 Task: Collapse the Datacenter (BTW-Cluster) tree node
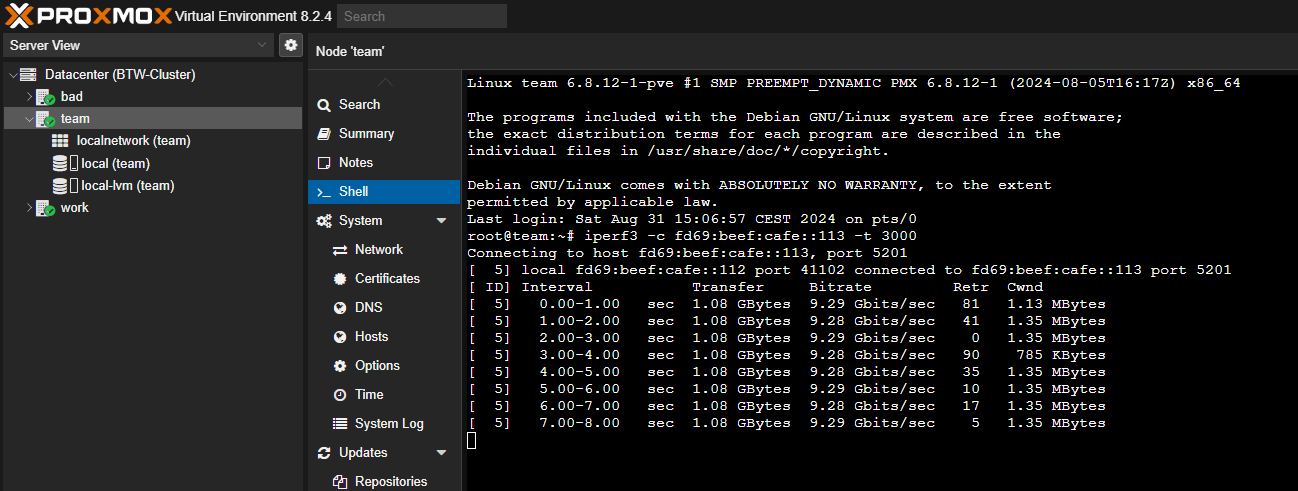pyautogui.click(x=12, y=75)
